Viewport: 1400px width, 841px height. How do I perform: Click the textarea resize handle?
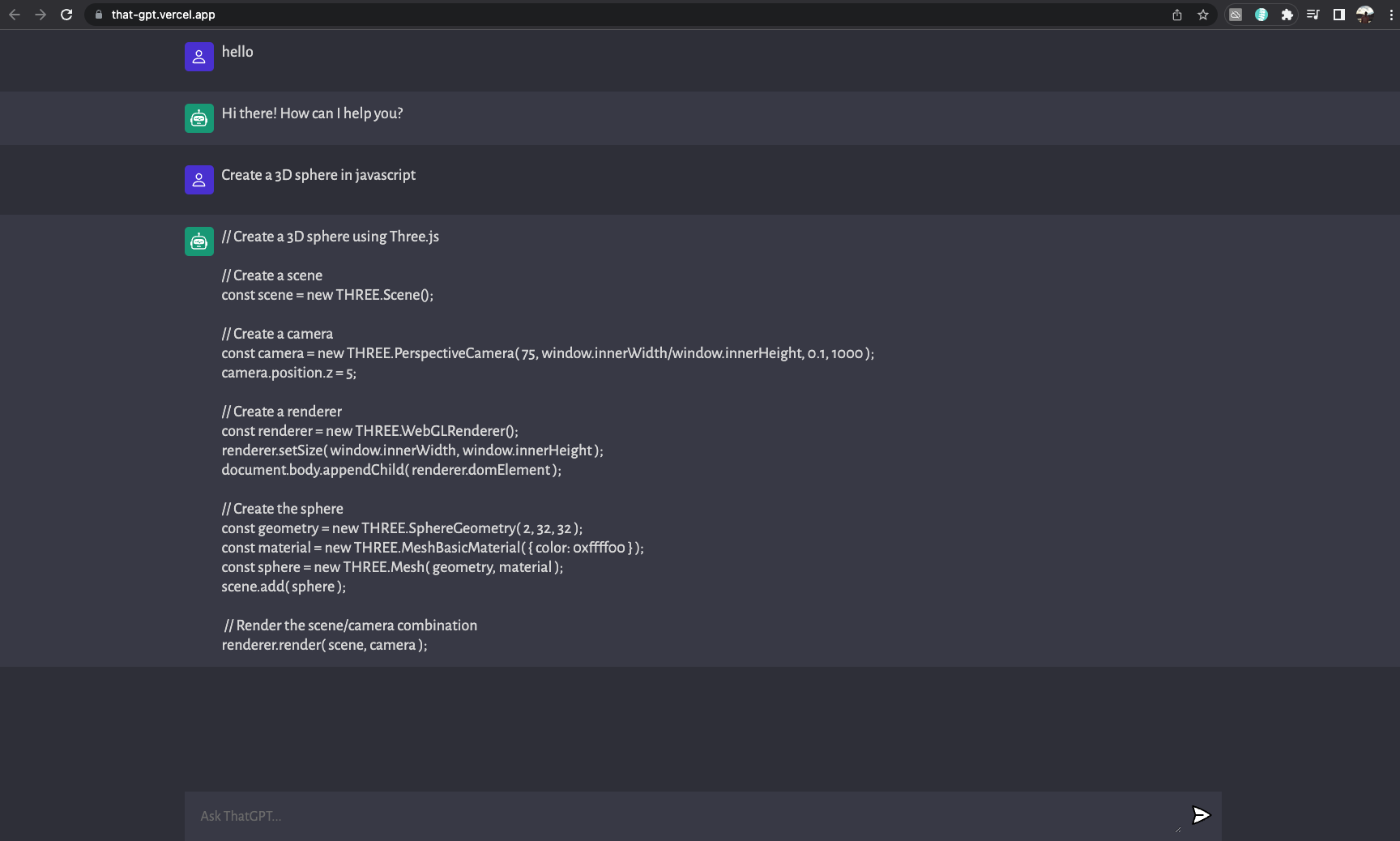coord(1178,829)
